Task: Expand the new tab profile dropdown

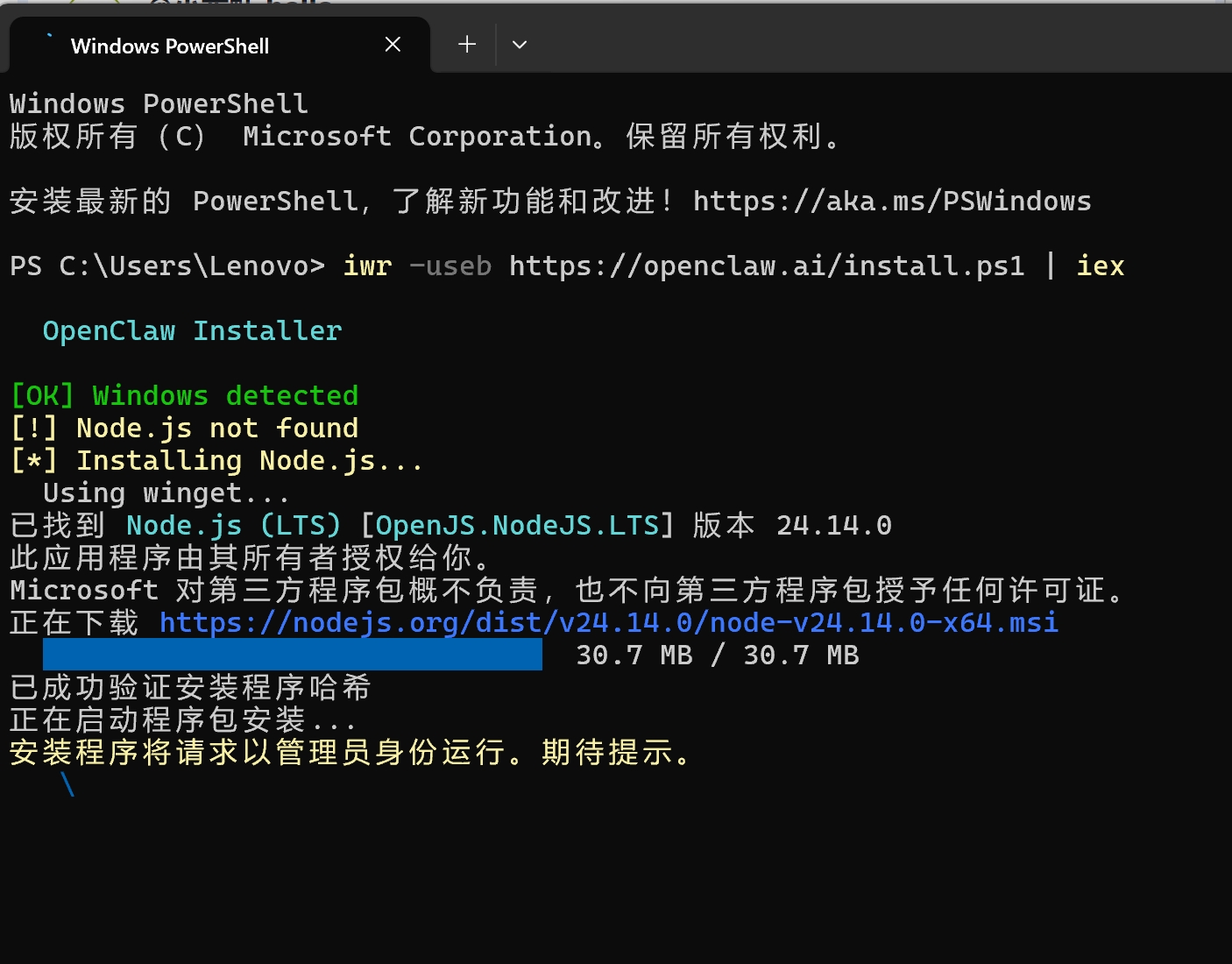Action: (x=520, y=45)
